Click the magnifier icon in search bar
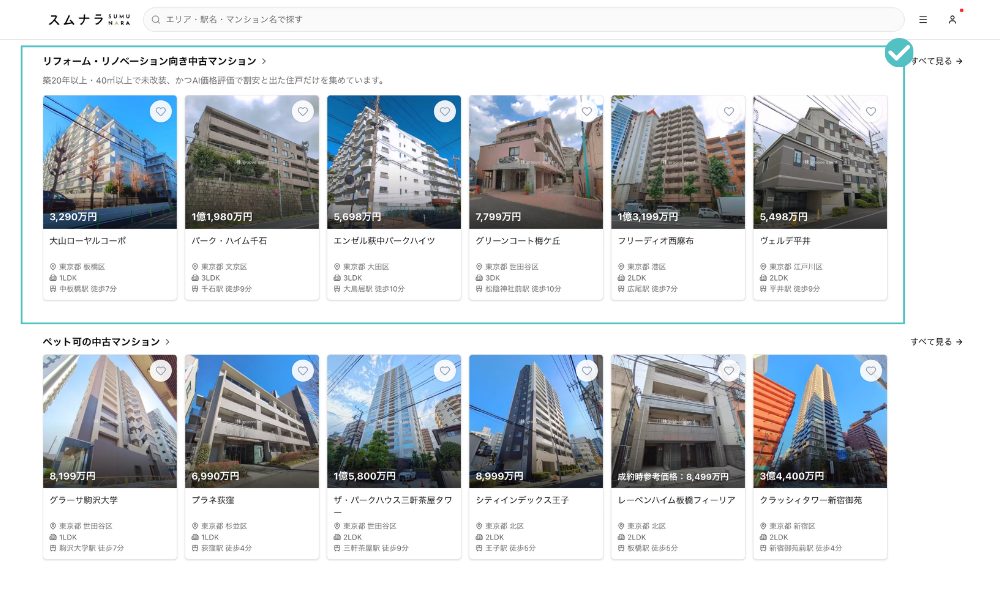The height and width of the screenshot is (600, 1000). (x=156, y=20)
